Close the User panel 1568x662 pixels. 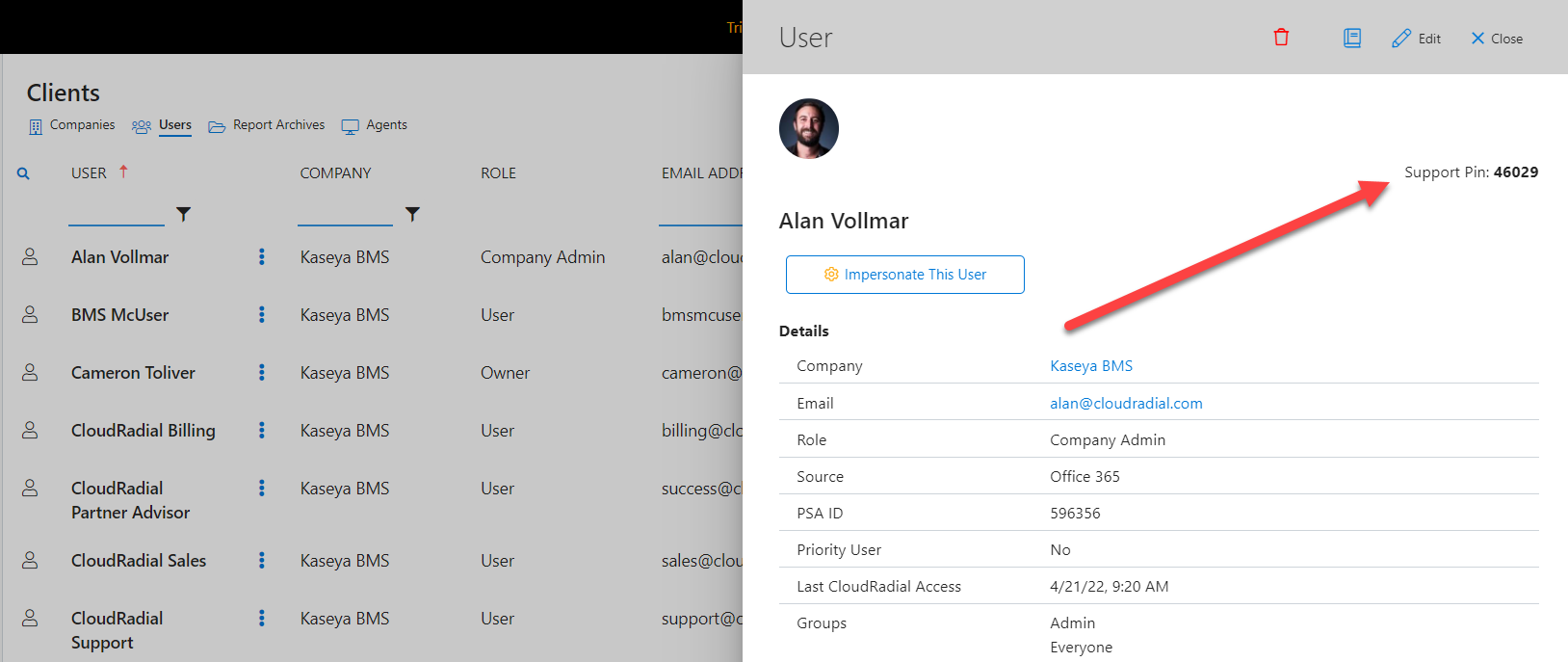[x=1497, y=39]
